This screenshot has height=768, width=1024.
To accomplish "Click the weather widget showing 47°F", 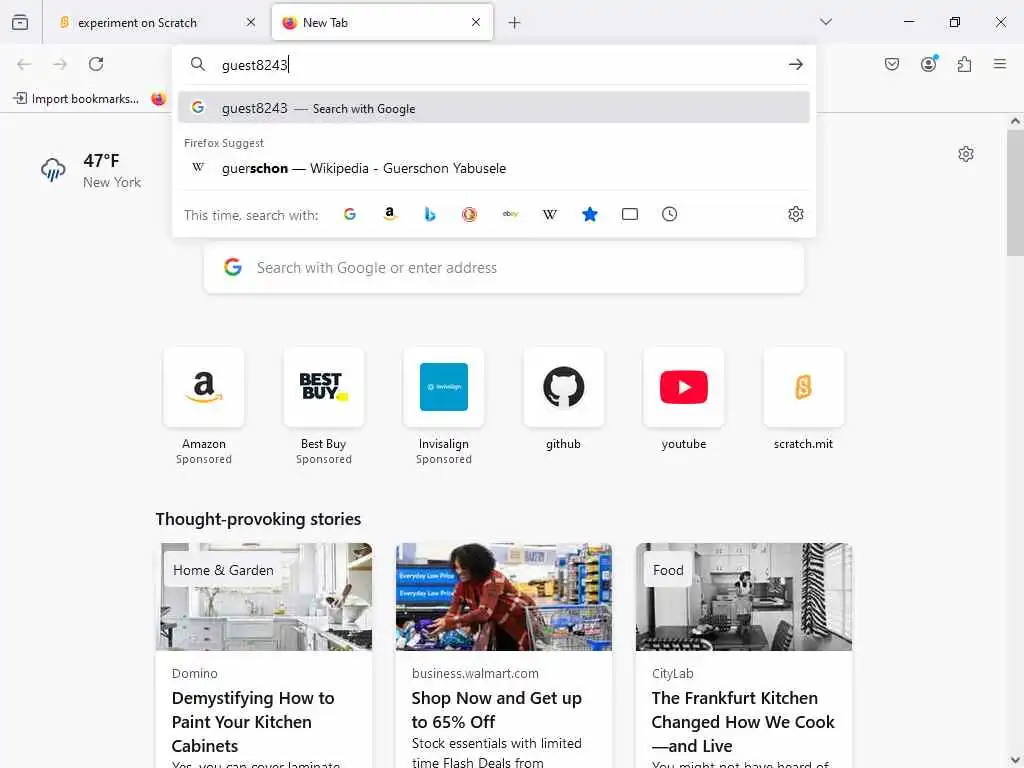I will click(x=91, y=170).
